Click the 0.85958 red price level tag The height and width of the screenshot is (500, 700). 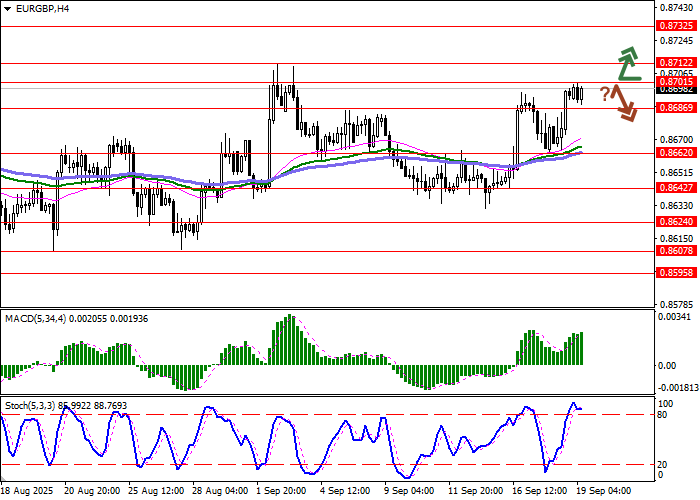pyautogui.click(x=675, y=272)
